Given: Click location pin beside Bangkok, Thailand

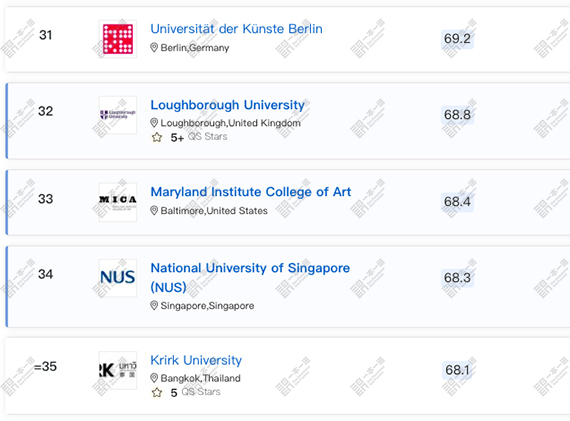Looking at the screenshot, I should pyautogui.click(x=154, y=378).
